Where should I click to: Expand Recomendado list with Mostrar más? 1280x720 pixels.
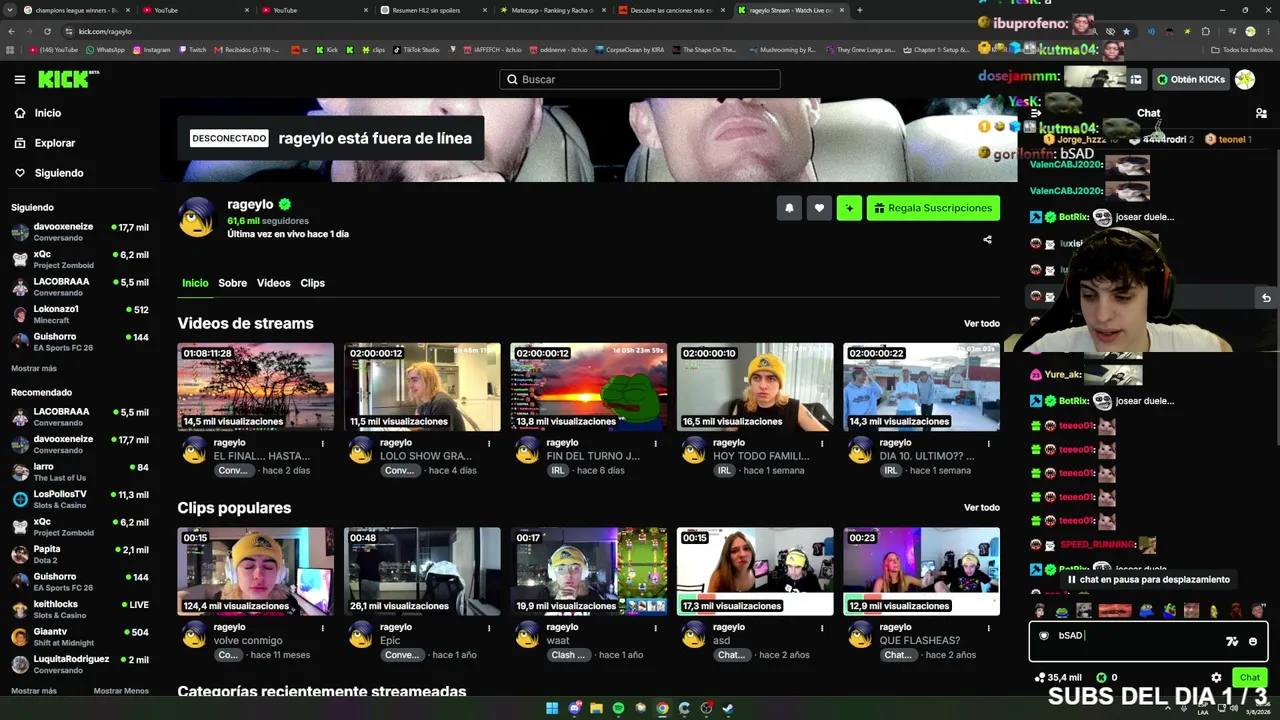(34, 691)
